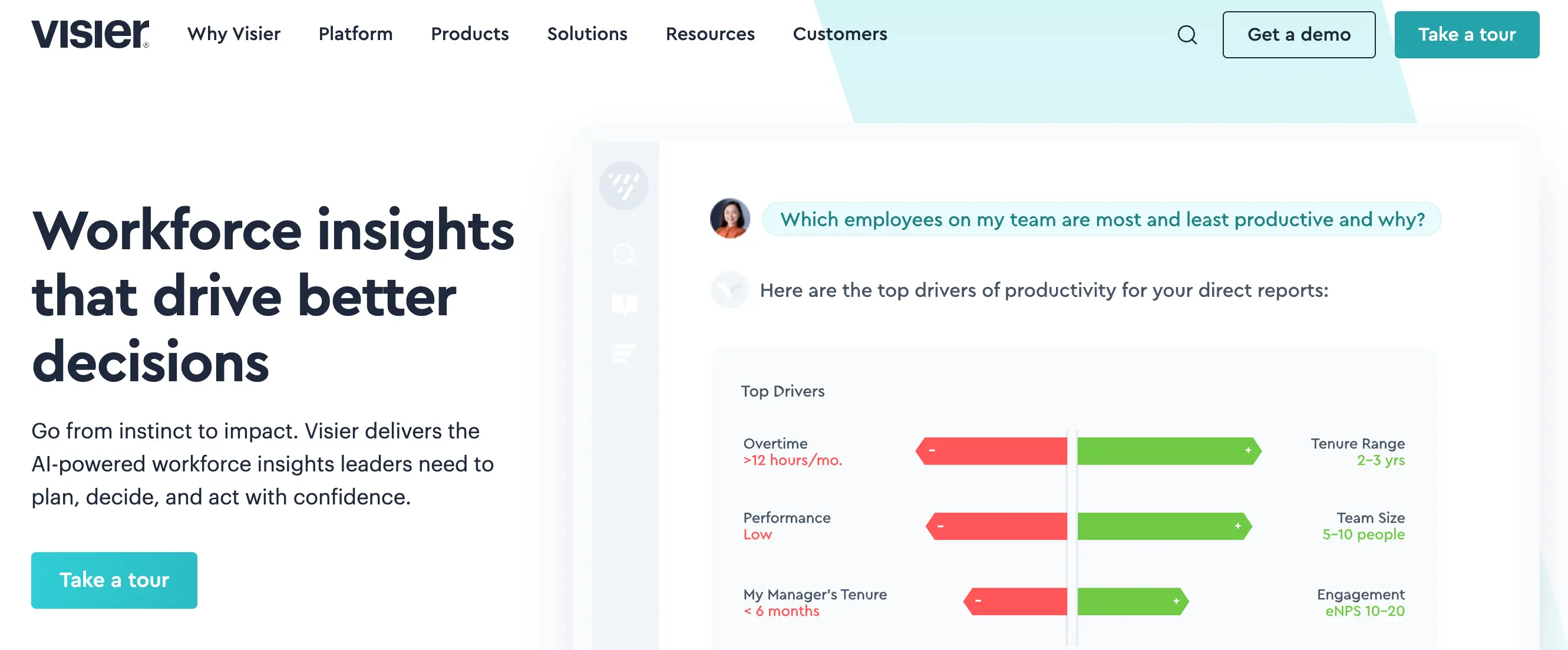Click Take a tour below the headline
Viewport: 1568px width, 650px height.
[x=114, y=580]
